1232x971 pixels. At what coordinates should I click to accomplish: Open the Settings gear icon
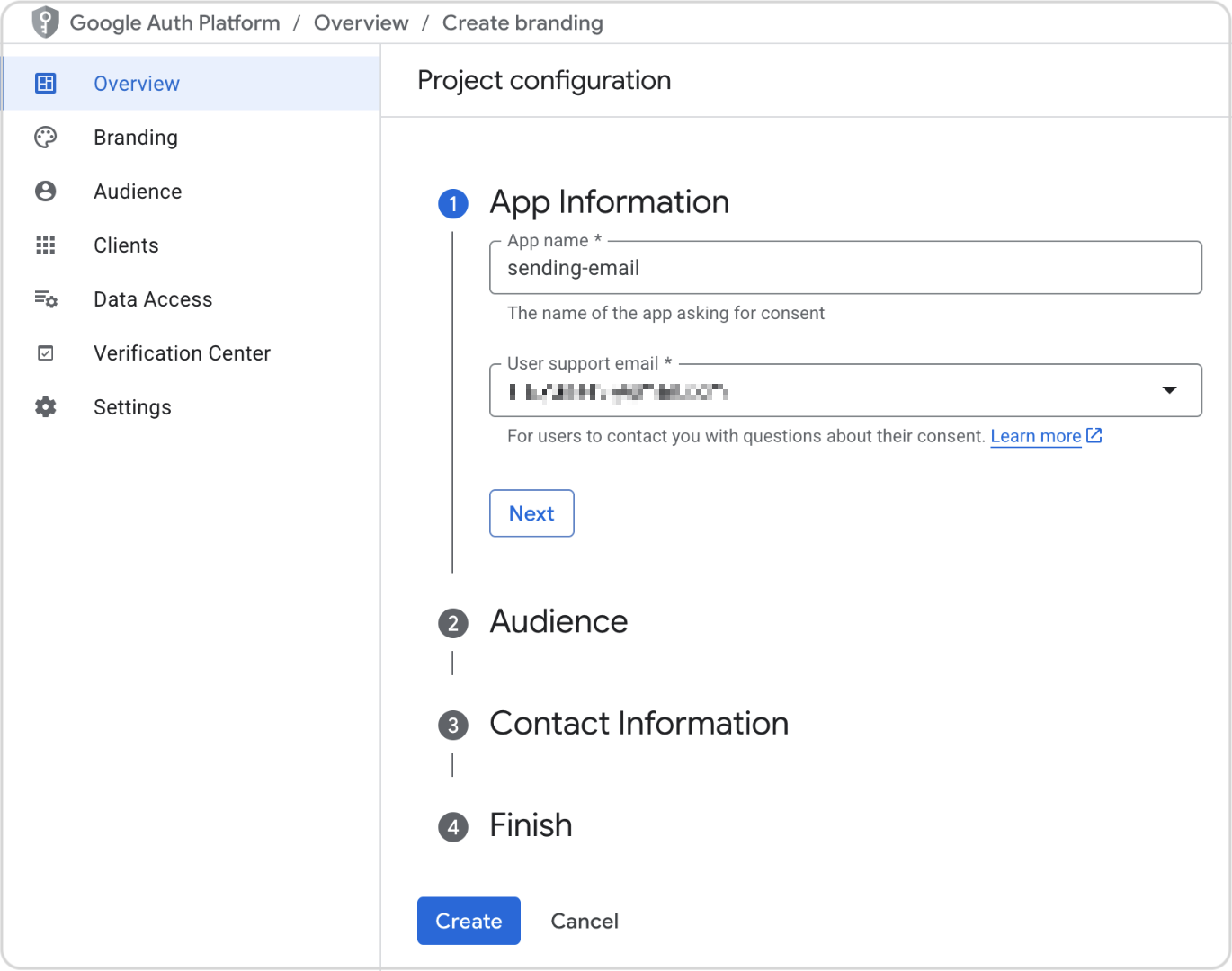tap(45, 406)
